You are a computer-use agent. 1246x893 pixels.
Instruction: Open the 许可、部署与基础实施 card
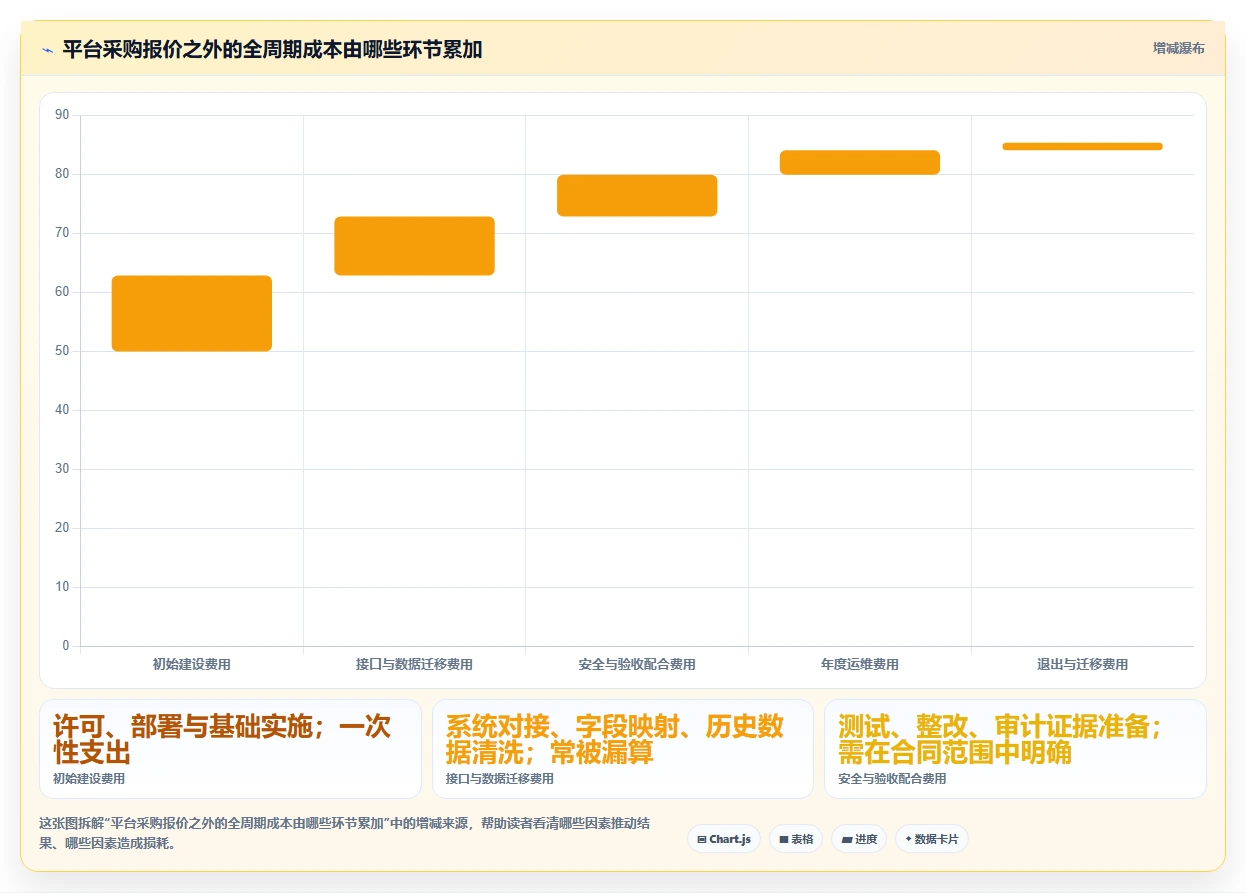coord(230,749)
